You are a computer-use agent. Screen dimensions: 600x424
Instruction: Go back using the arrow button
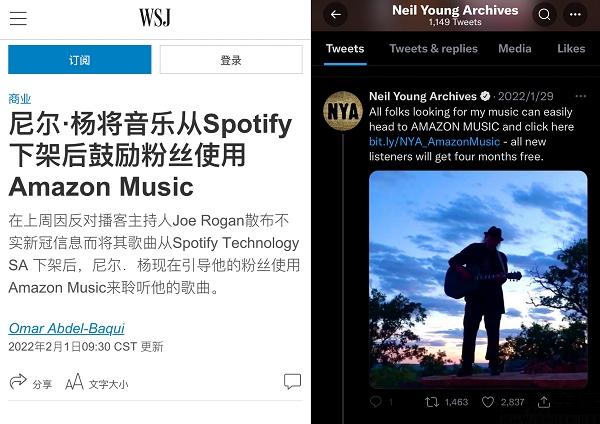tap(336, 15)
